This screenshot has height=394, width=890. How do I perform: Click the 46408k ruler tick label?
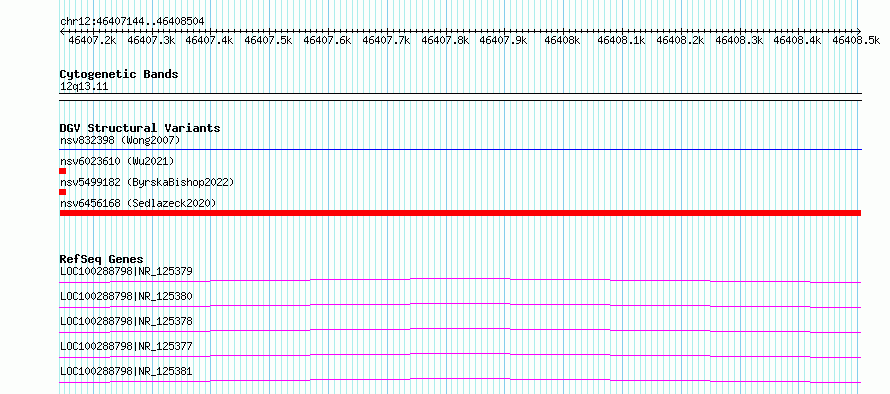(x=562, y=40)
